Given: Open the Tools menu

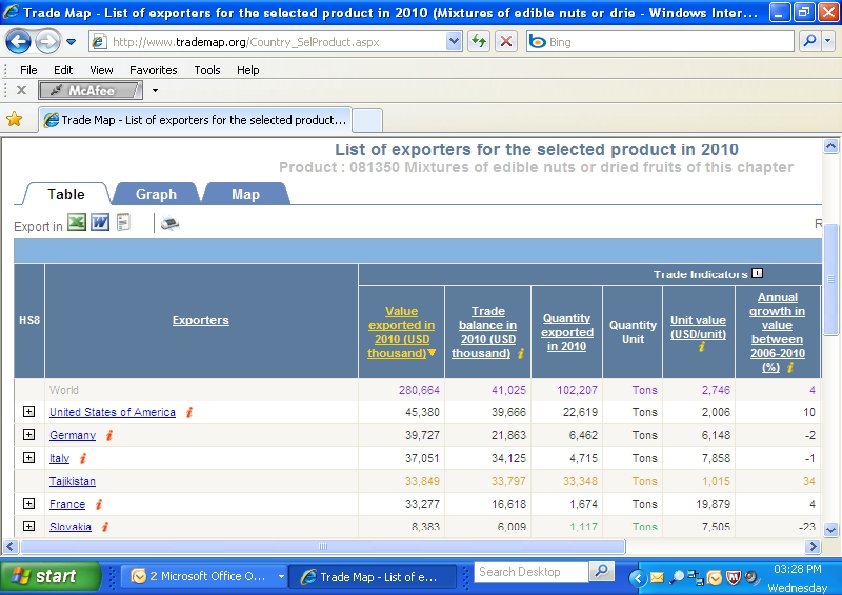Looking at the screenshot, I should coord(207,70).
